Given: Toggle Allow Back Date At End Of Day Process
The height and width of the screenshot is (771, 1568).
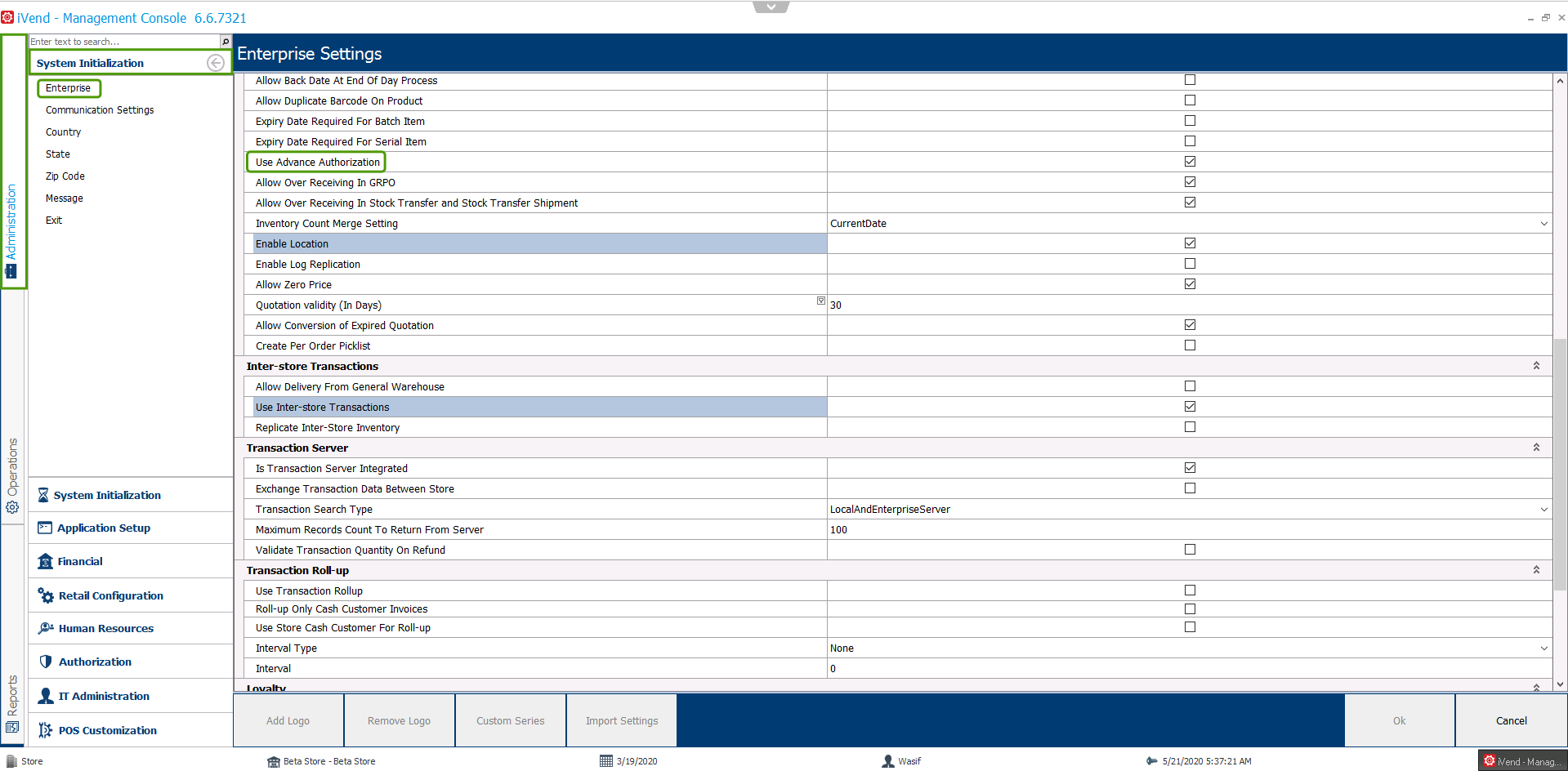Looking at the screenshot, I should point(1190,80).
